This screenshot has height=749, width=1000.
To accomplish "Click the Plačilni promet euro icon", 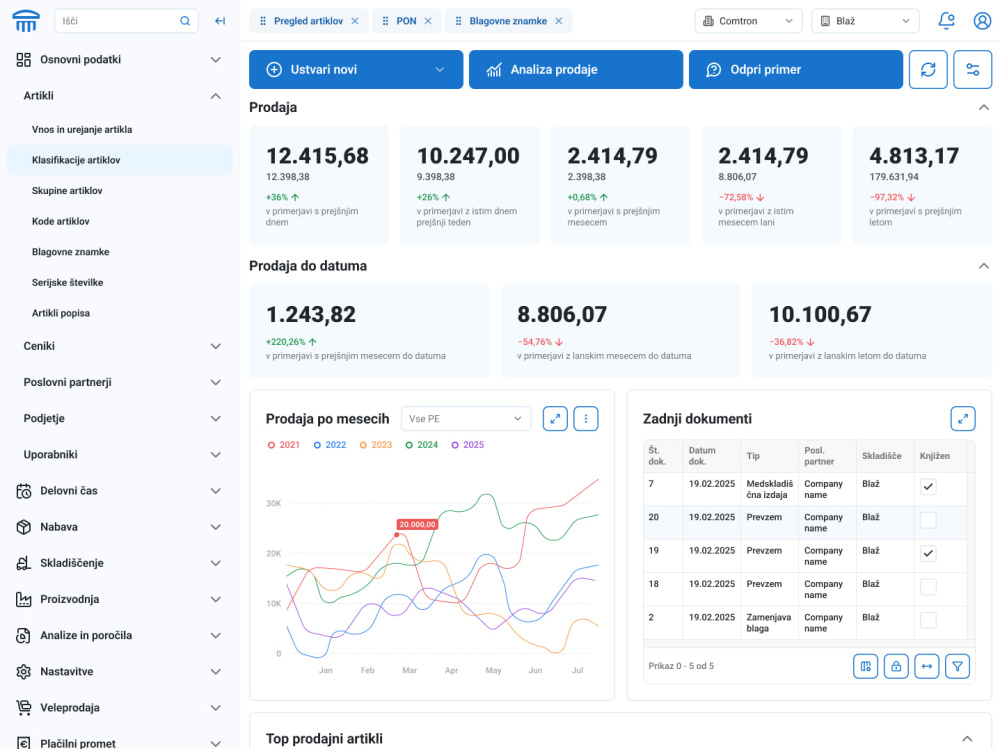I will pos(24,743).
